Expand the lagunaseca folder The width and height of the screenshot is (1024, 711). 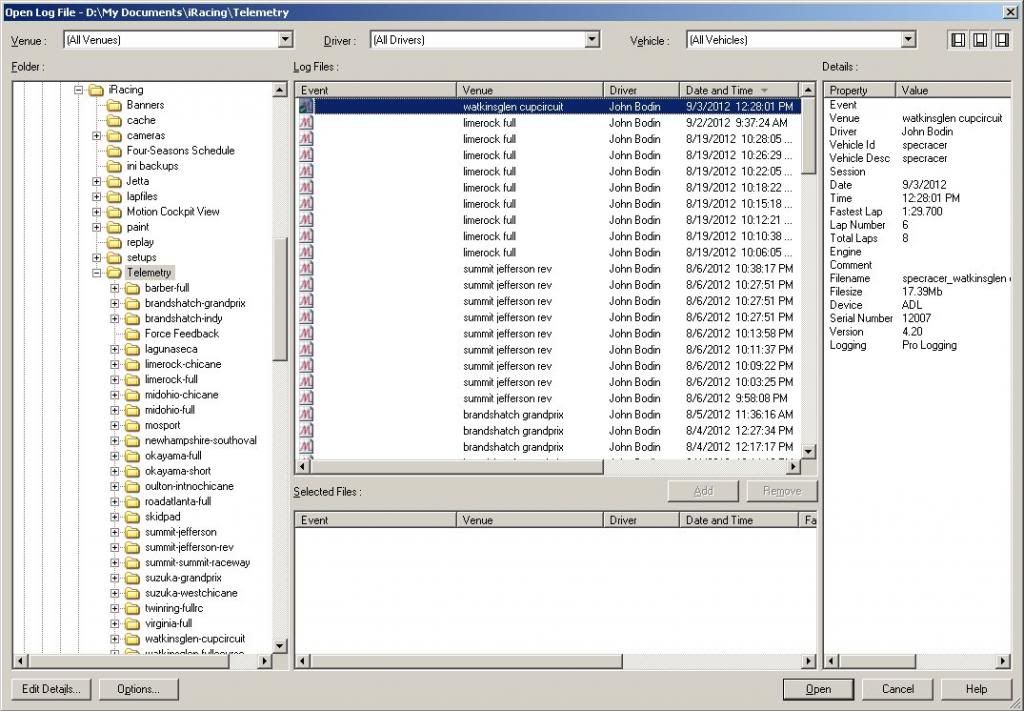tap(115, 349)
